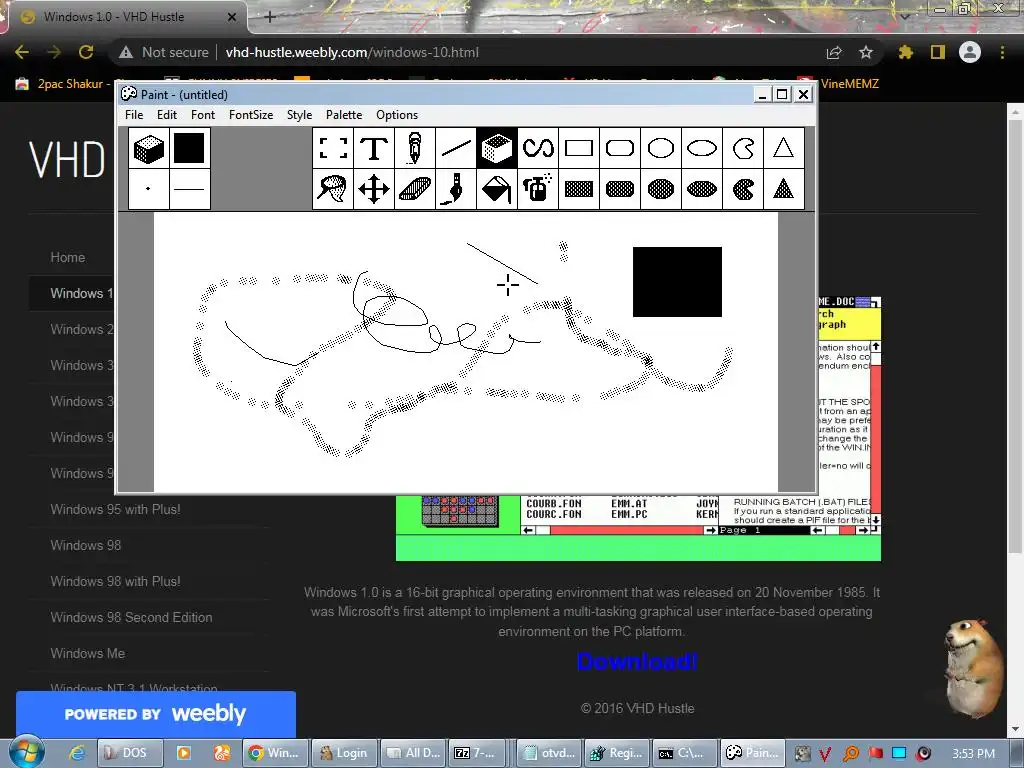Select the filled Ellipse tool

coord(702,189)
